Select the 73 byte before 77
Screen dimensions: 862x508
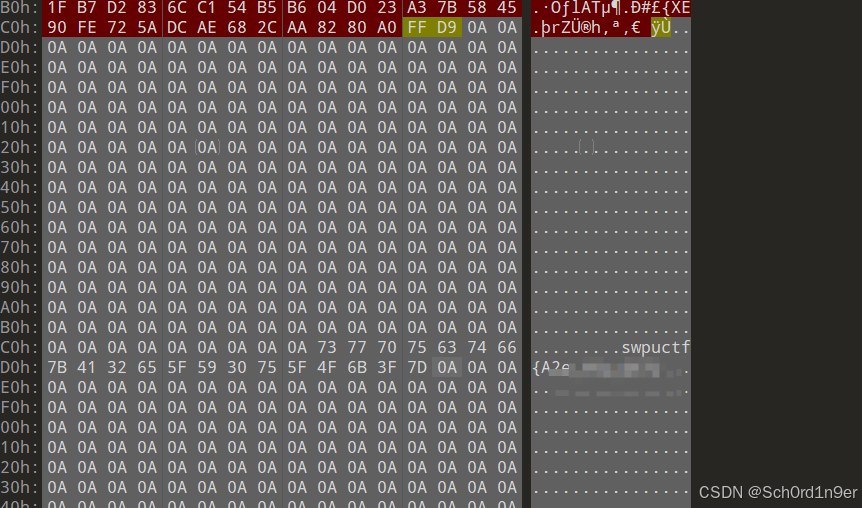tap(327, 347)
